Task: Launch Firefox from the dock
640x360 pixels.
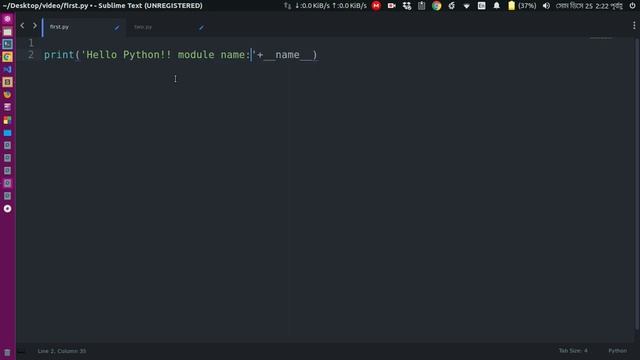Action: click(x=7, y=95)
